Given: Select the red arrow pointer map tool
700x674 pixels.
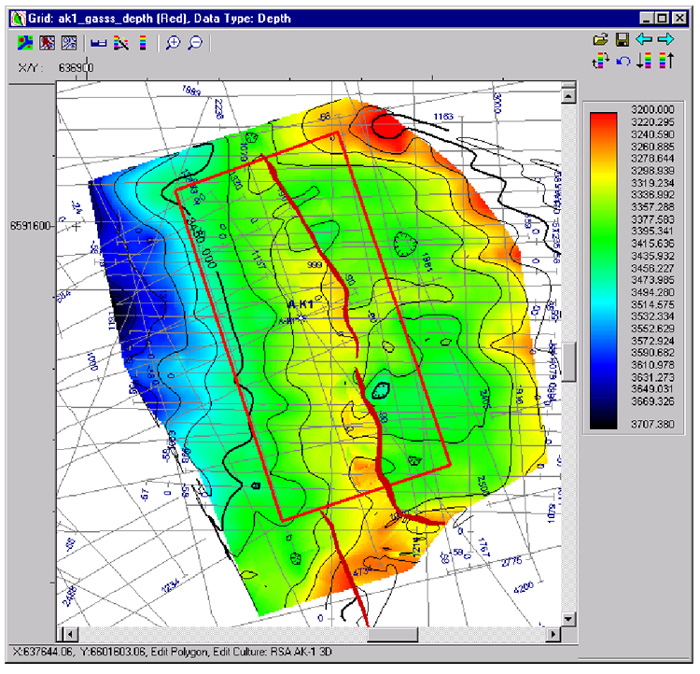Looking at the screenshot, I should 47,43.
